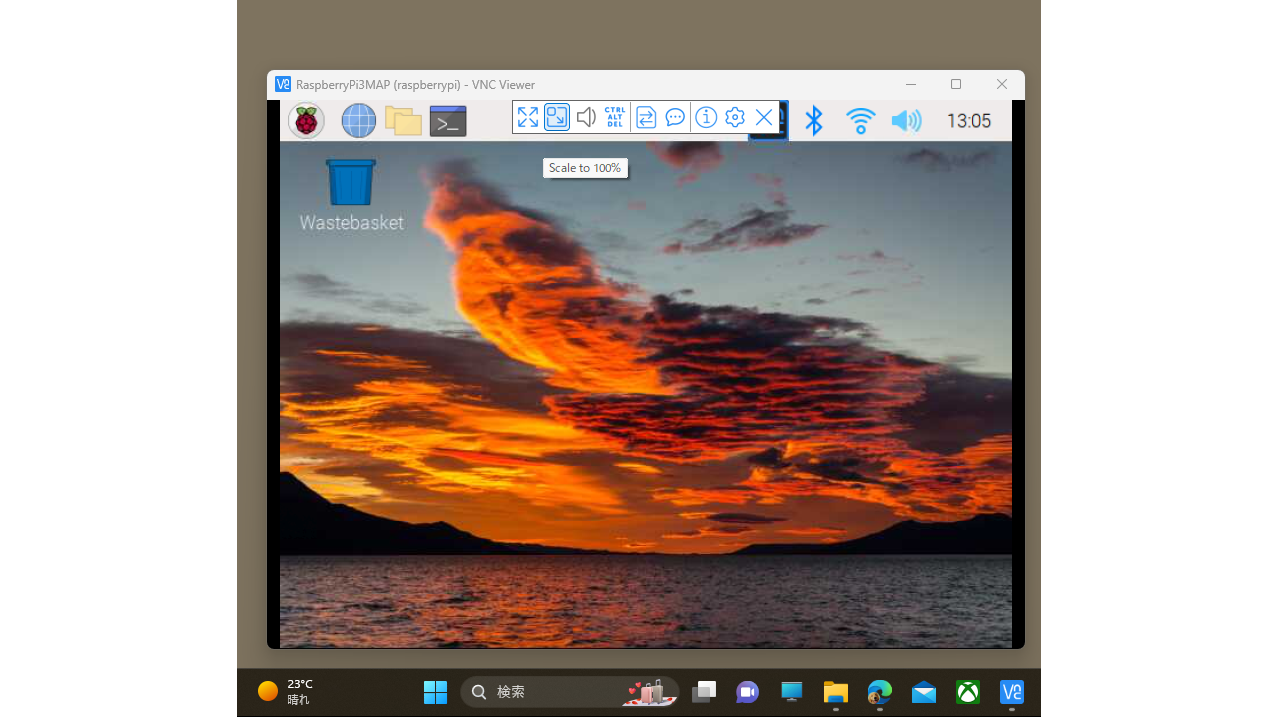
Task: Enter full screen mode in VNC toolbar
Action: click(527, 118)
